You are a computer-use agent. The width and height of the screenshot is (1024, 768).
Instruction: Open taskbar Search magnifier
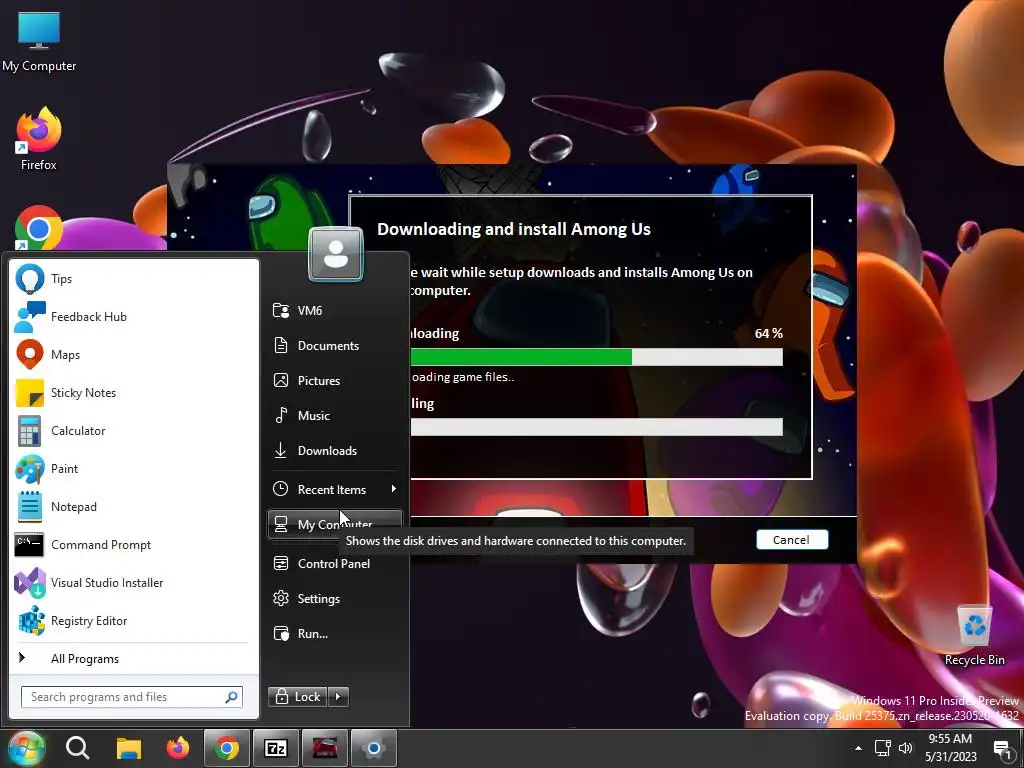click(x=77, y=748)
